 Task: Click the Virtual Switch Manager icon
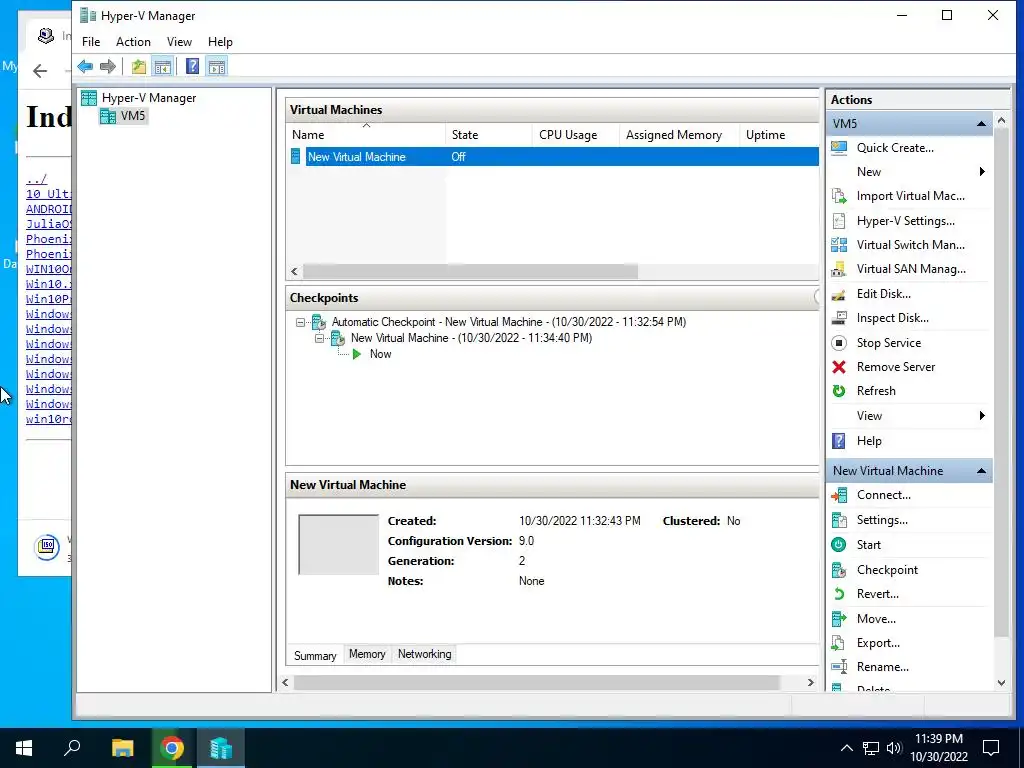(839, 245)
